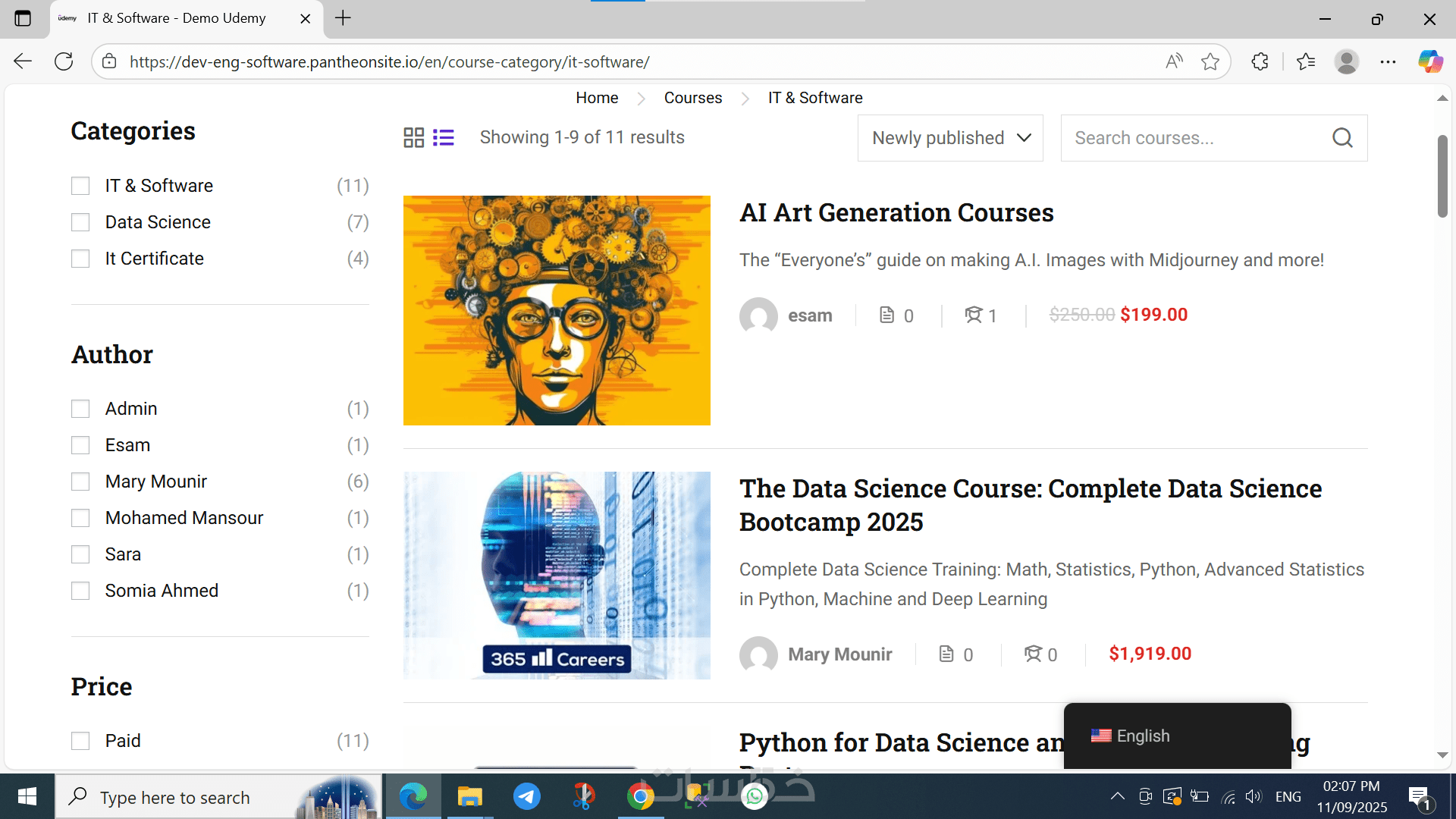Click the browser refresh icon
The image size is (1456, 819).
(x=64, y=61)
